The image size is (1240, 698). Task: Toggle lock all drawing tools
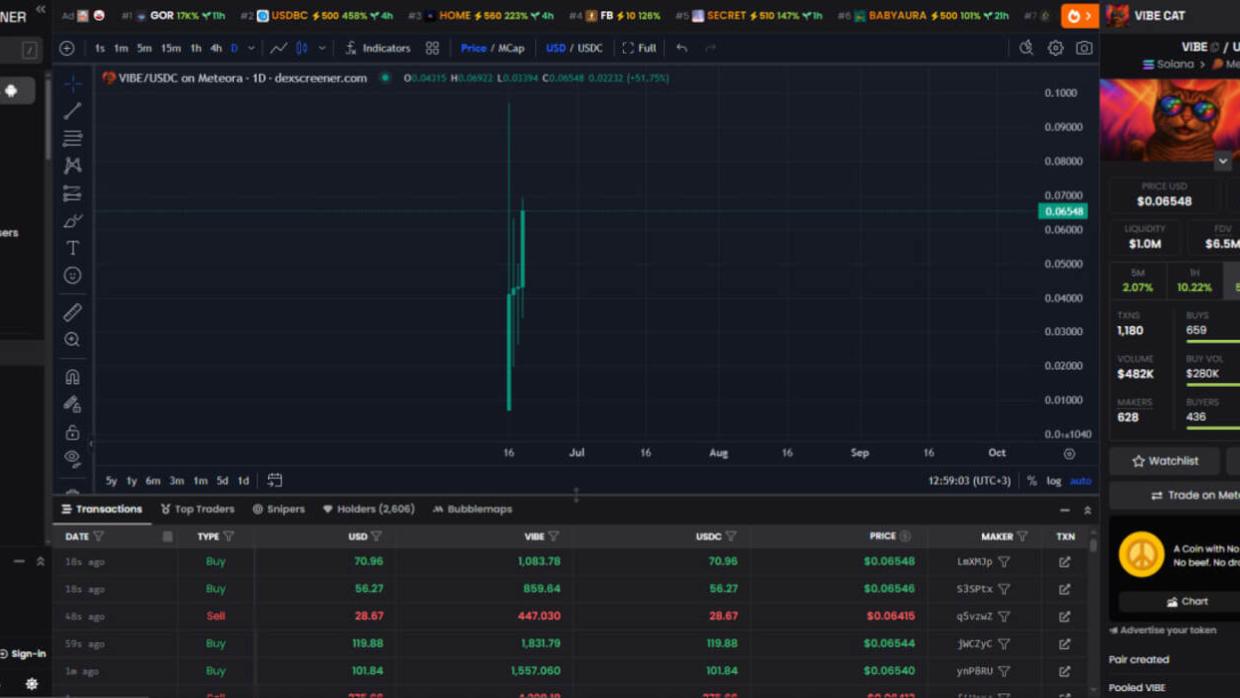coord(72,432)
